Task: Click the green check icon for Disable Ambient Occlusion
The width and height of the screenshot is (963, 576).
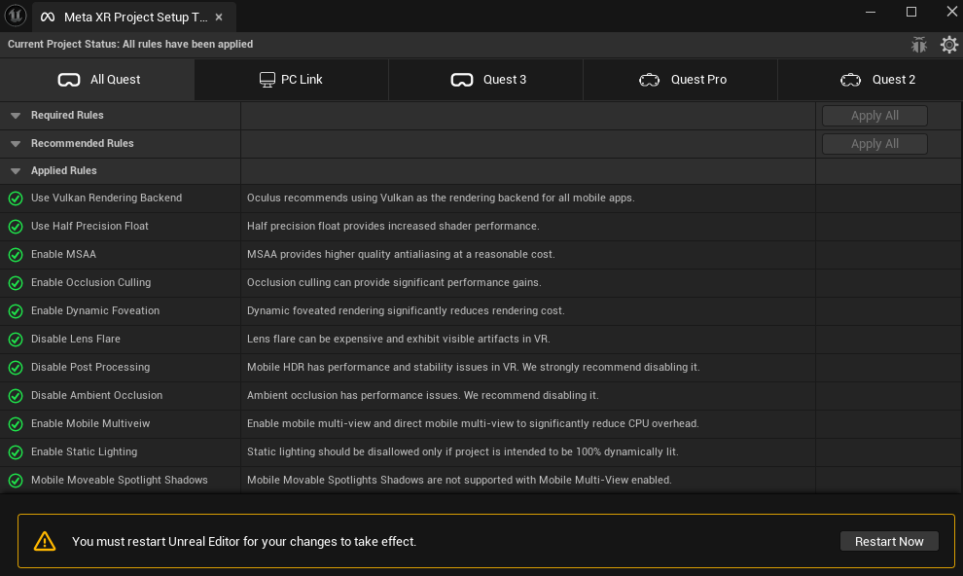Action: point(15,396)
